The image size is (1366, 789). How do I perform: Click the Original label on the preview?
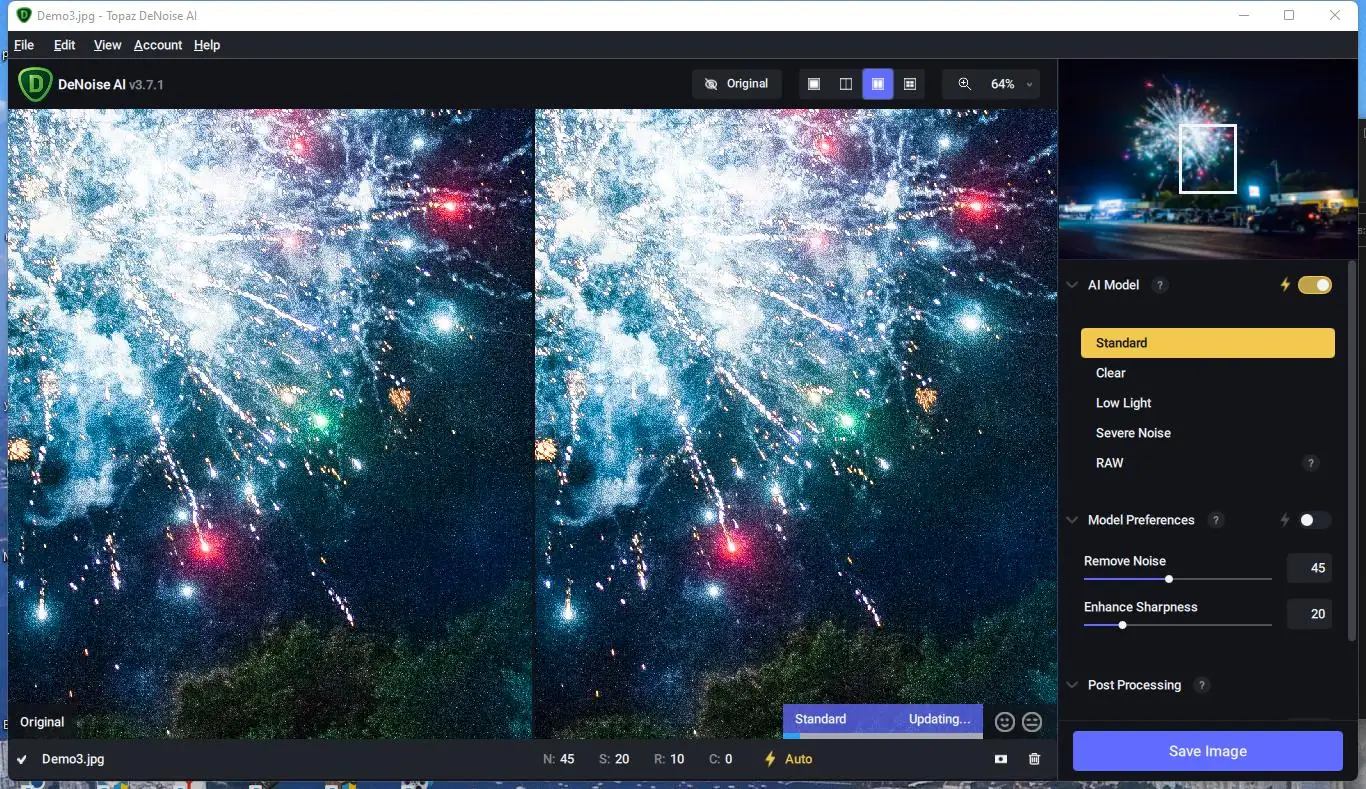point(42,722)
